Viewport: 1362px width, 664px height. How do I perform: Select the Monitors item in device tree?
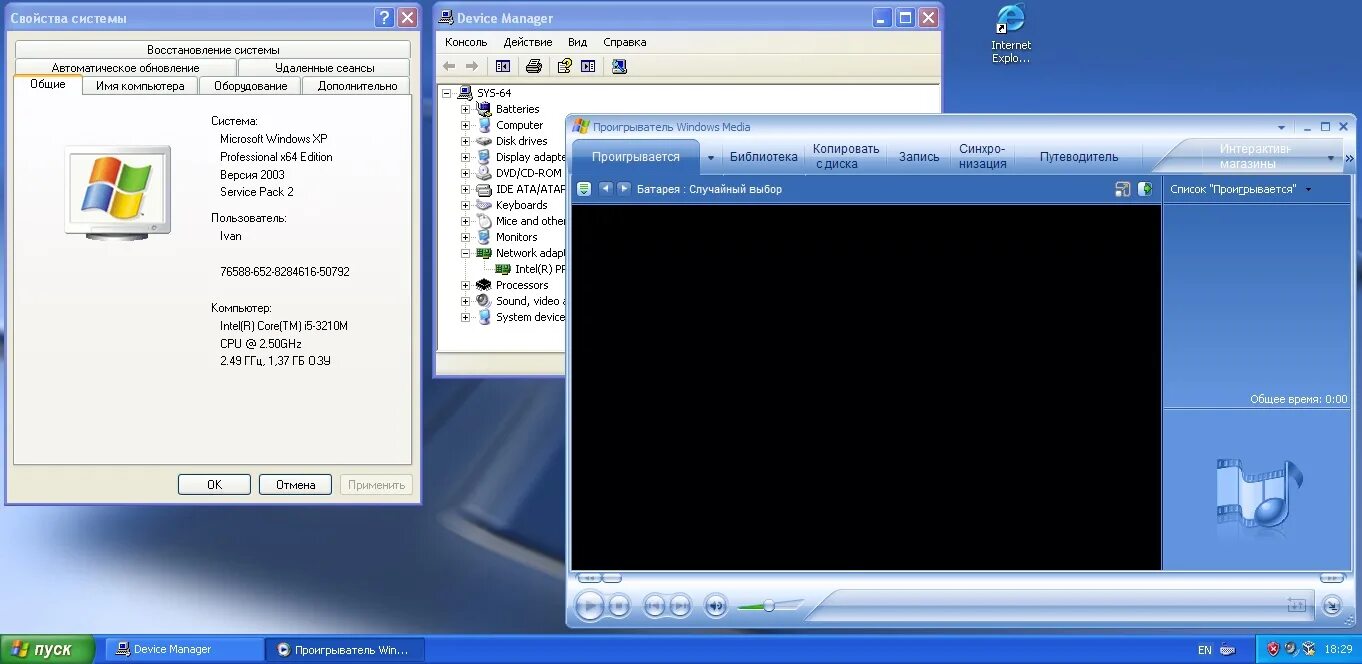[x=516, y=237]
